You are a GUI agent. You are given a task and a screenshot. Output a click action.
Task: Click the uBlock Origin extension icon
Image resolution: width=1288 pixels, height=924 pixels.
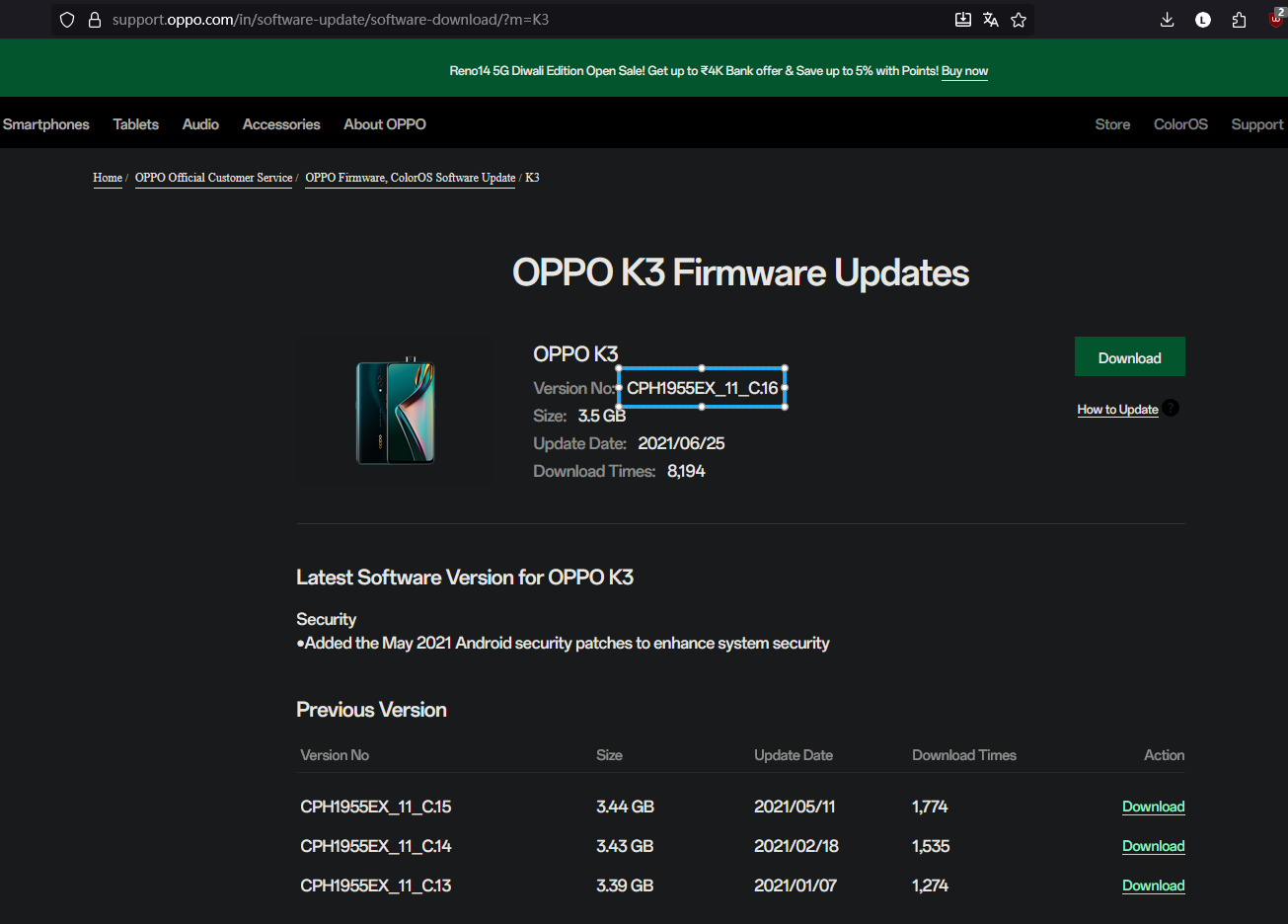[1275, 20]
